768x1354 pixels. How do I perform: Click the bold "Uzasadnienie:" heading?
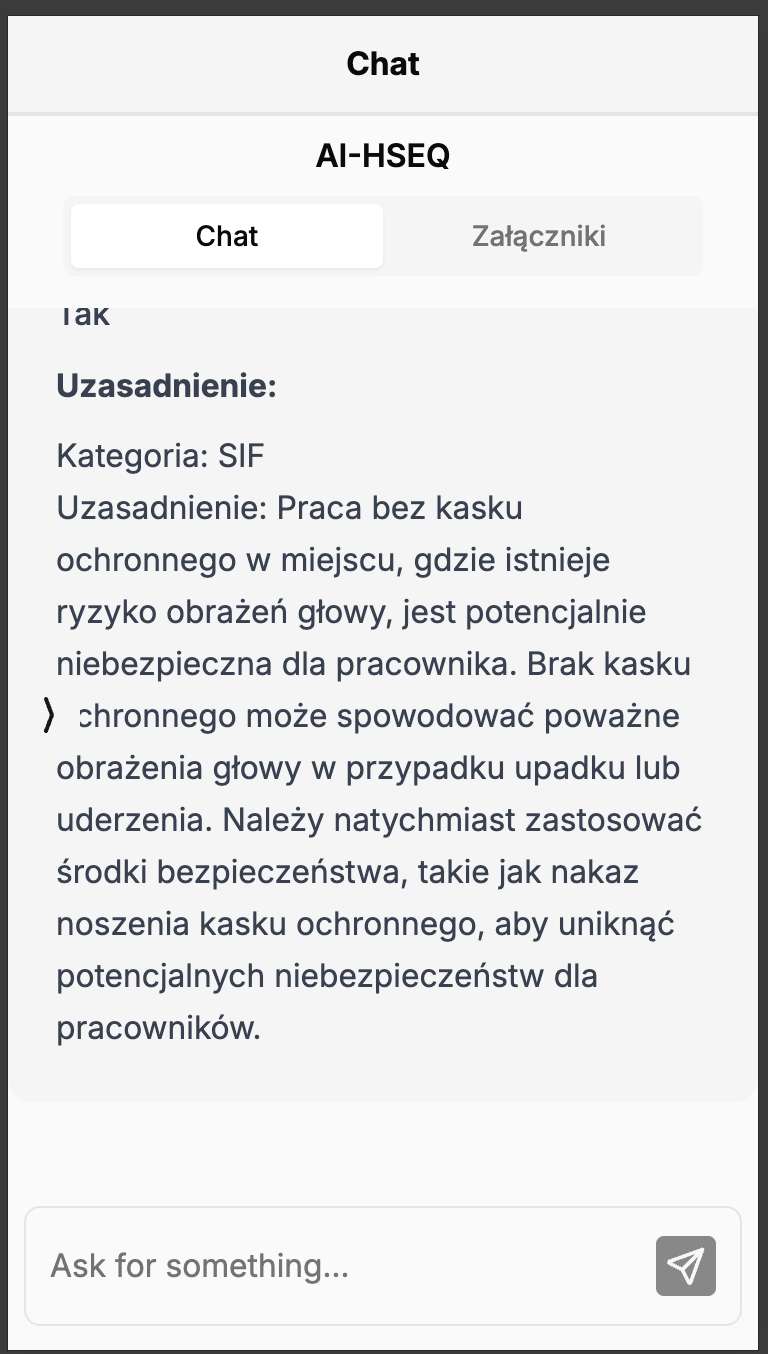[x=166, y=386]
